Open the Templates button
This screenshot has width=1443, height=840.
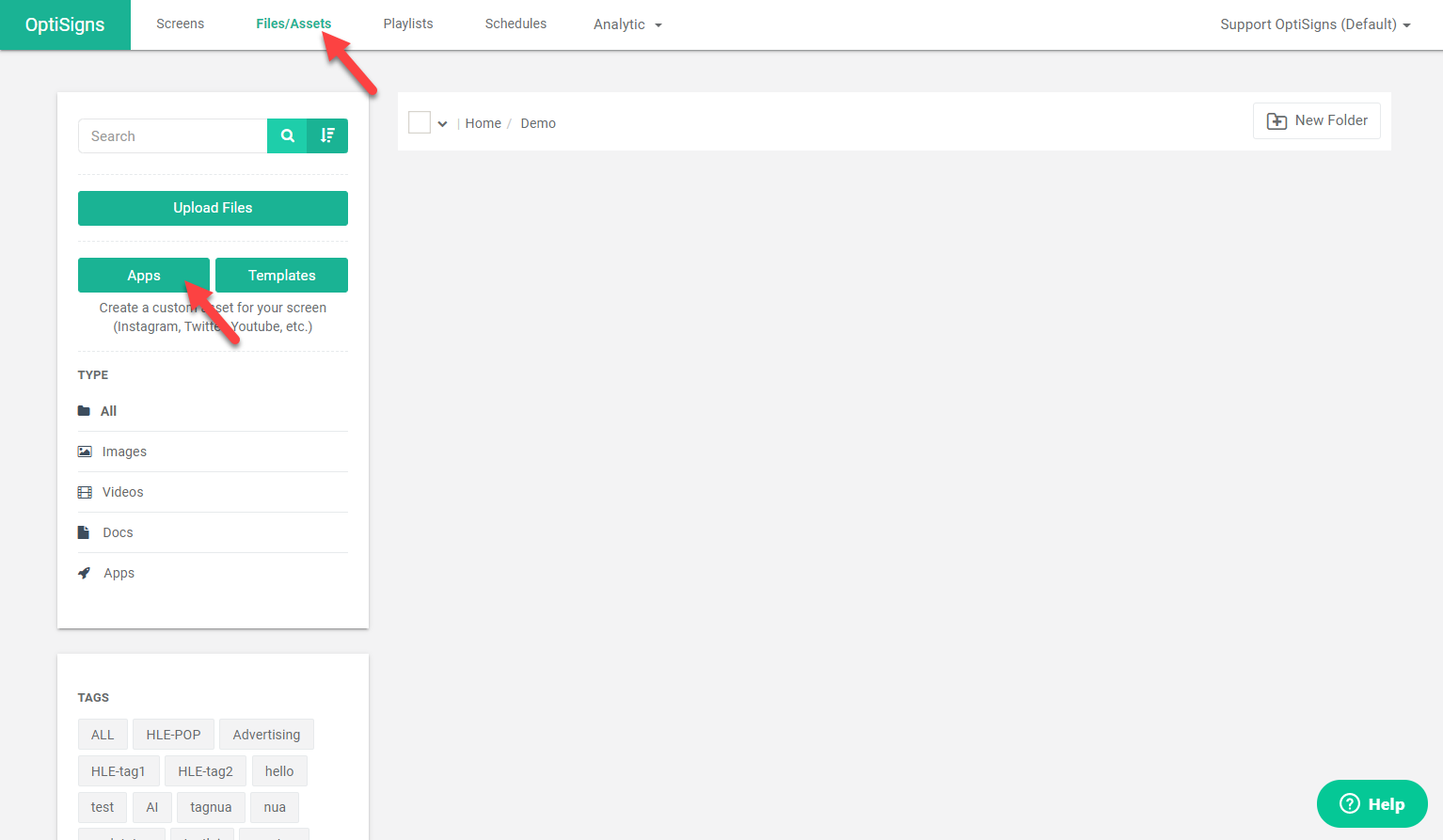[x=281, y=276]
